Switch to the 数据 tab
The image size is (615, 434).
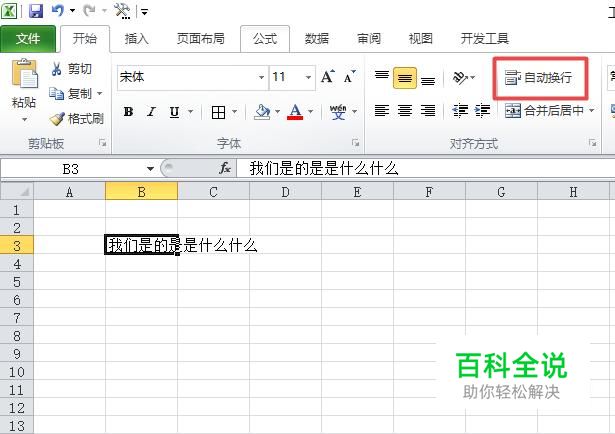pos(317,38)
